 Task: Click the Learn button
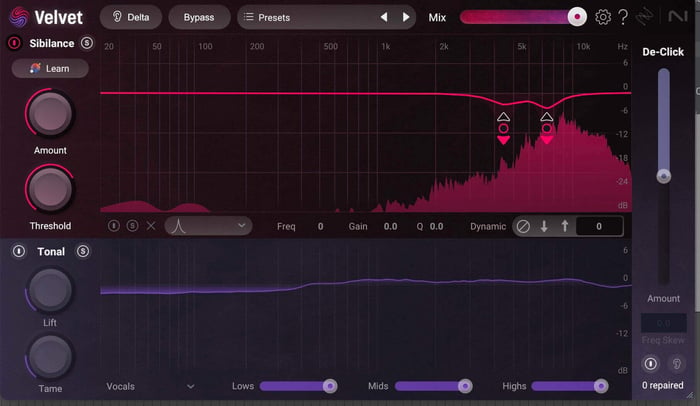pyautogui.click(x=50, y=68)
